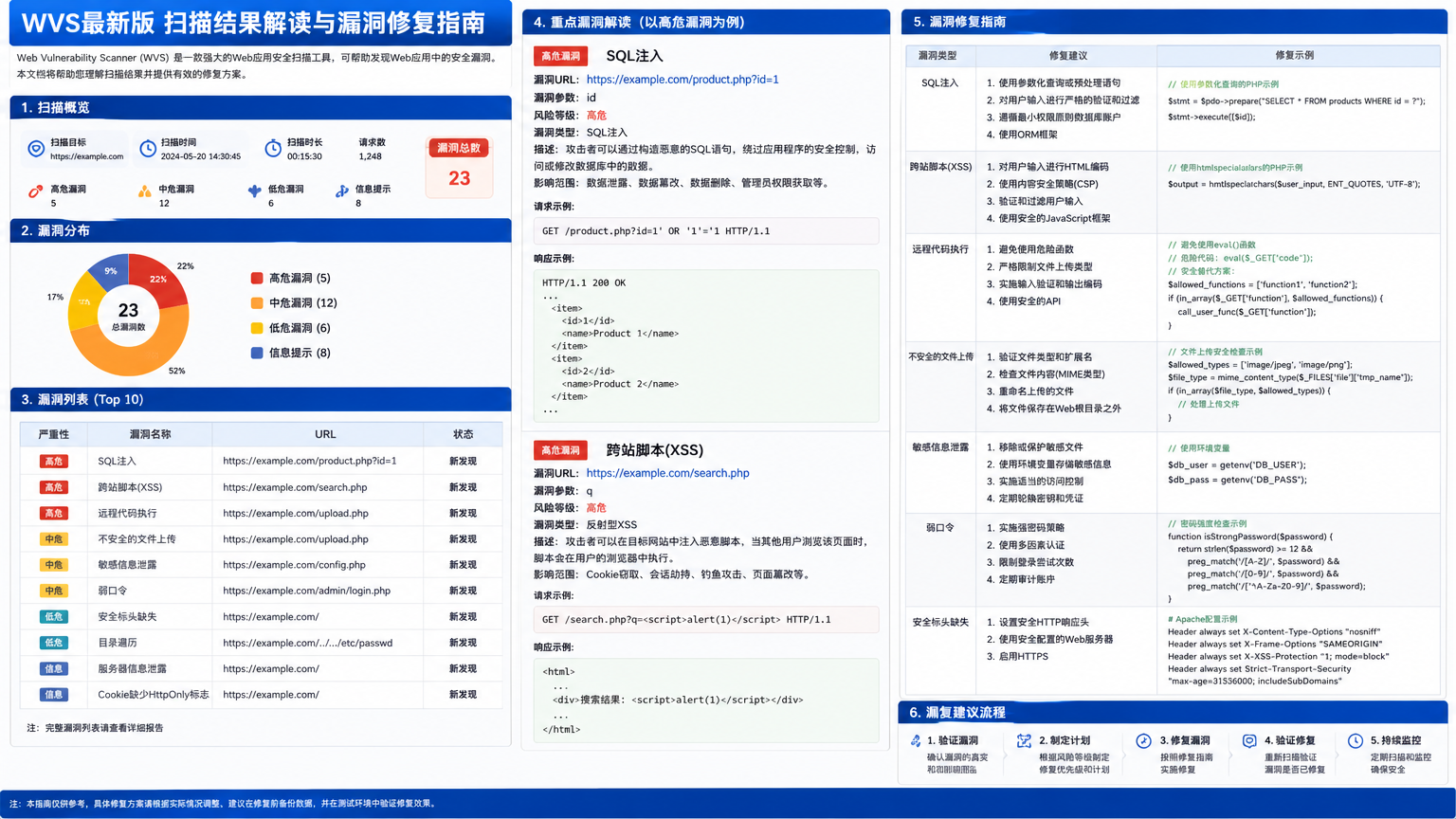Click the step 1 验证漏洞 icon

click(916, 741)
